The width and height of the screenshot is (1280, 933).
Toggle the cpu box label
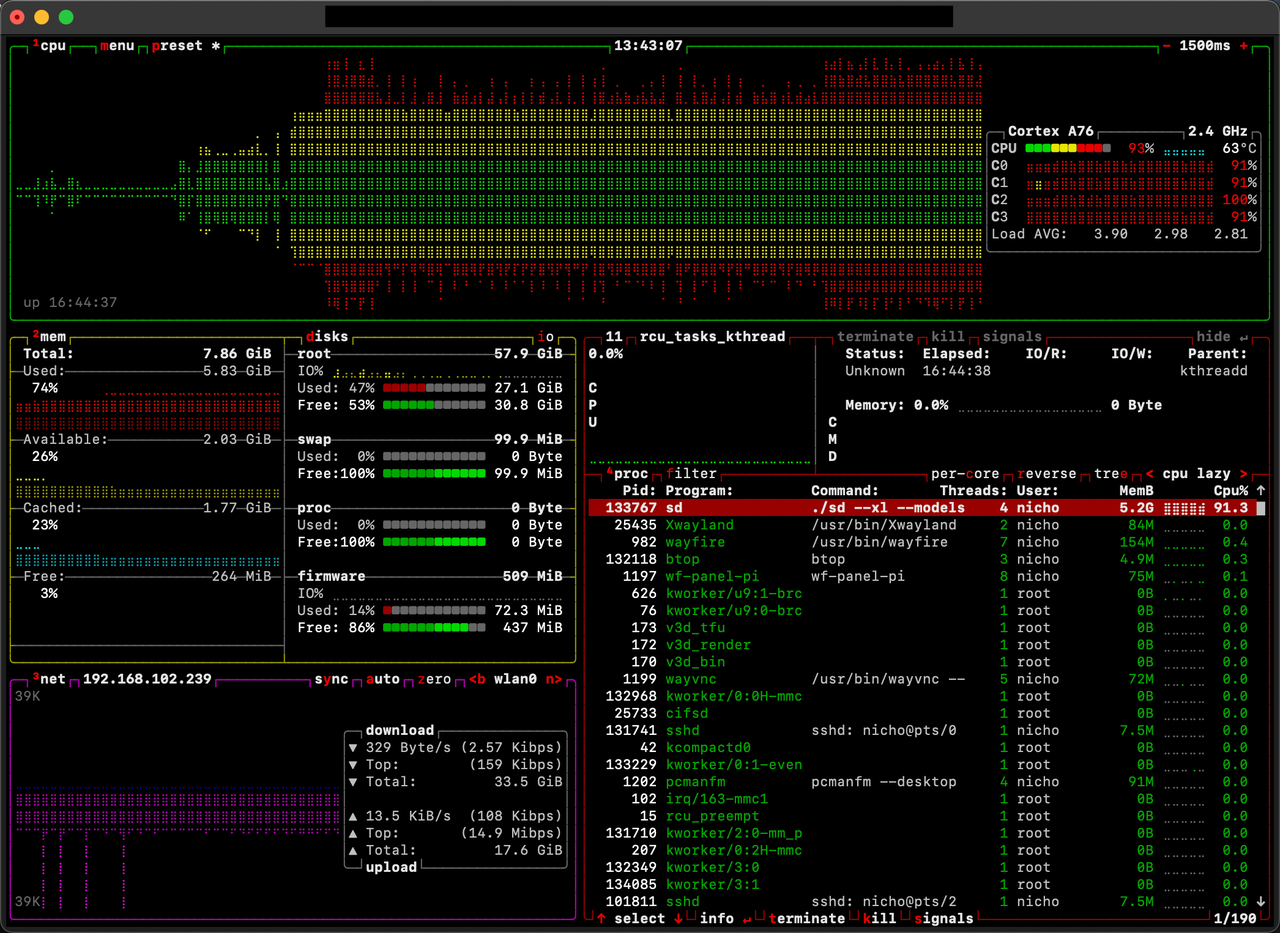(x=49, y=46)
